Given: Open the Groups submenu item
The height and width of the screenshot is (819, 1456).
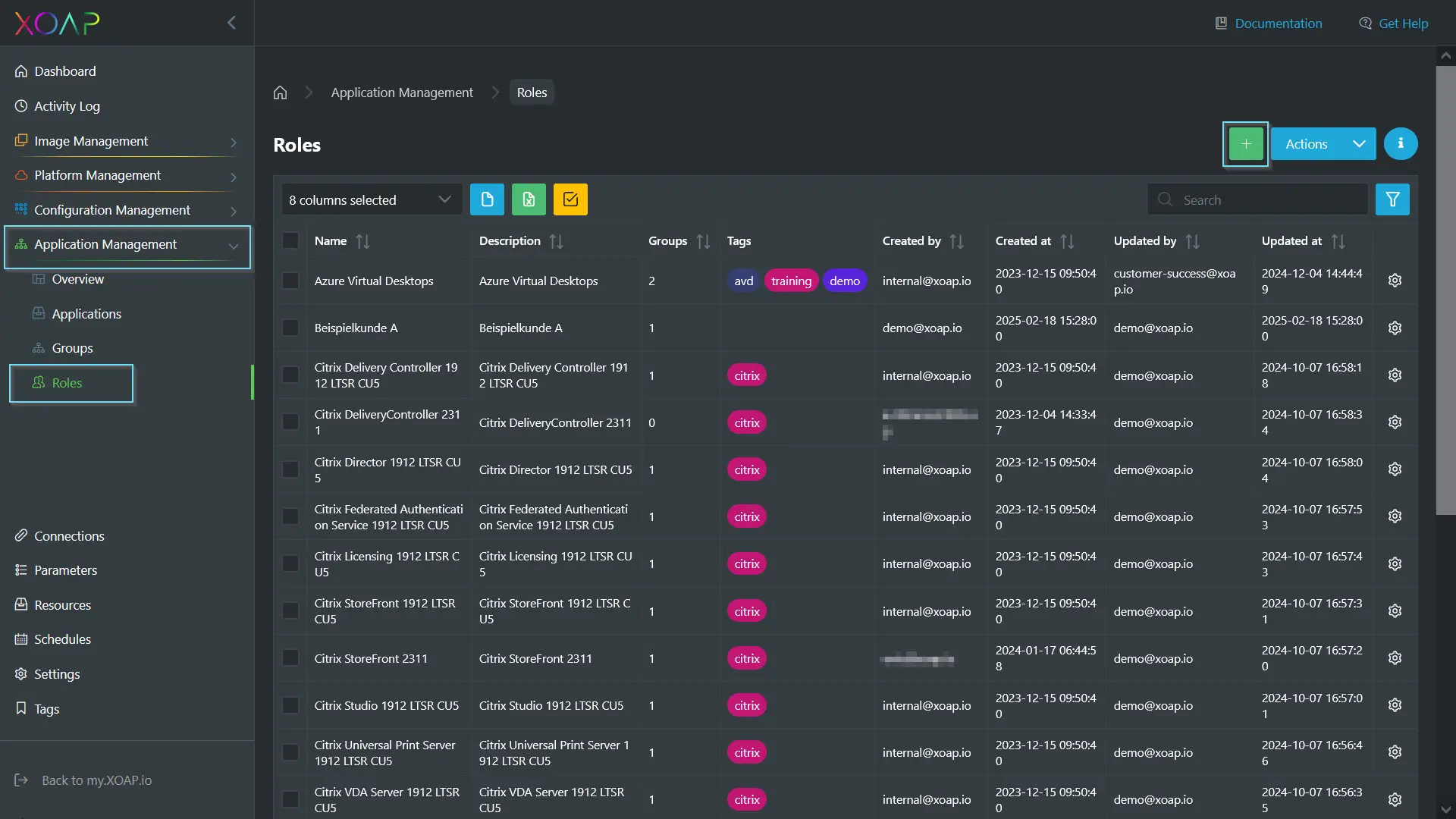Looking at the screenshot, I should pyautogui.click(x=72, y=348).
